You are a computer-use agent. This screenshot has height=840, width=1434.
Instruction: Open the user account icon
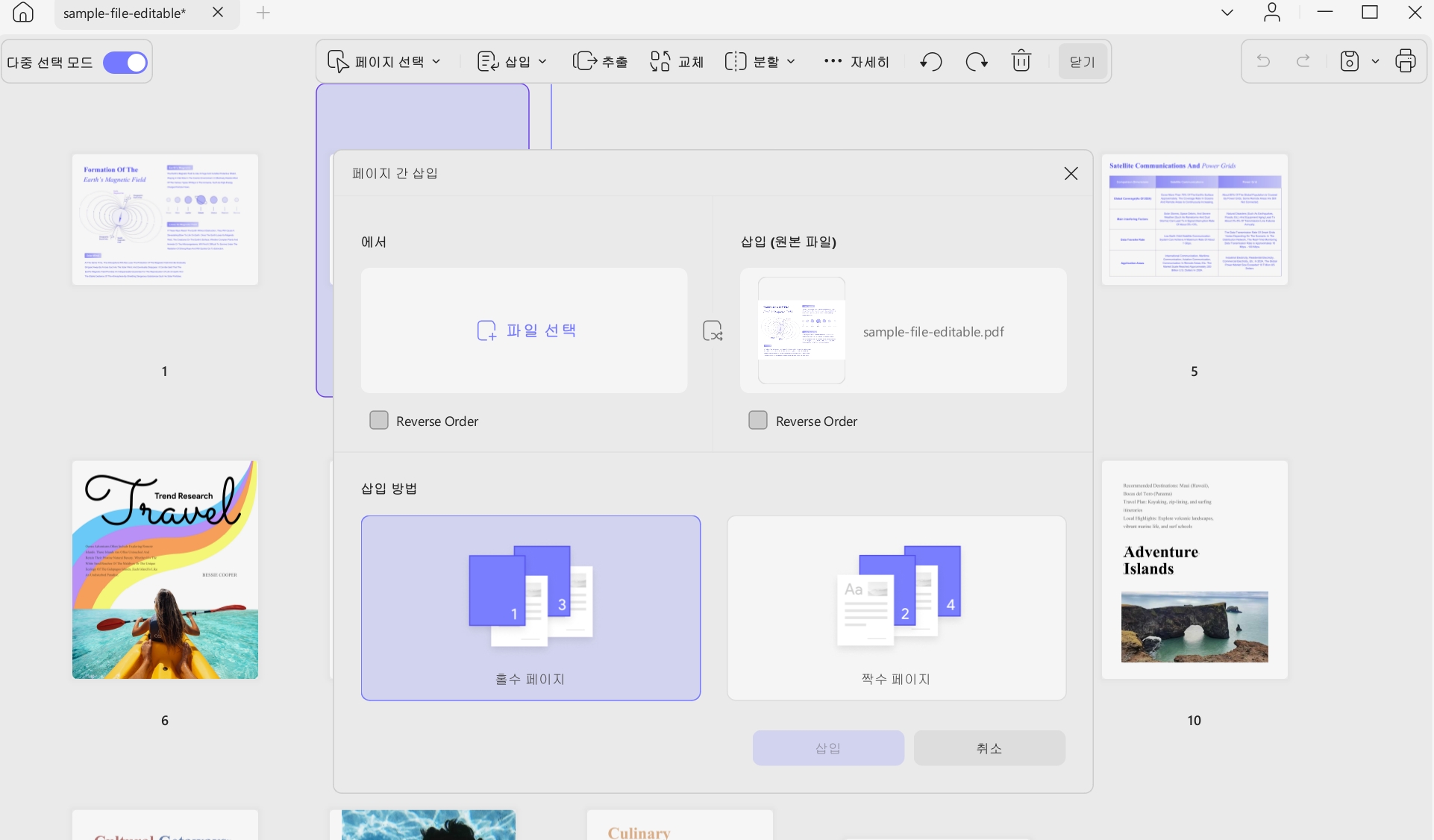(x=1272, y=13)
